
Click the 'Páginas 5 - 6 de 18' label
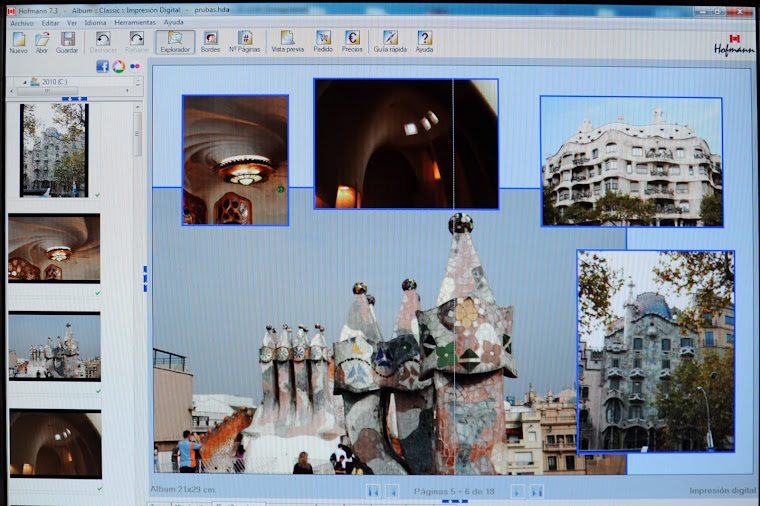(x=454, y=491)
